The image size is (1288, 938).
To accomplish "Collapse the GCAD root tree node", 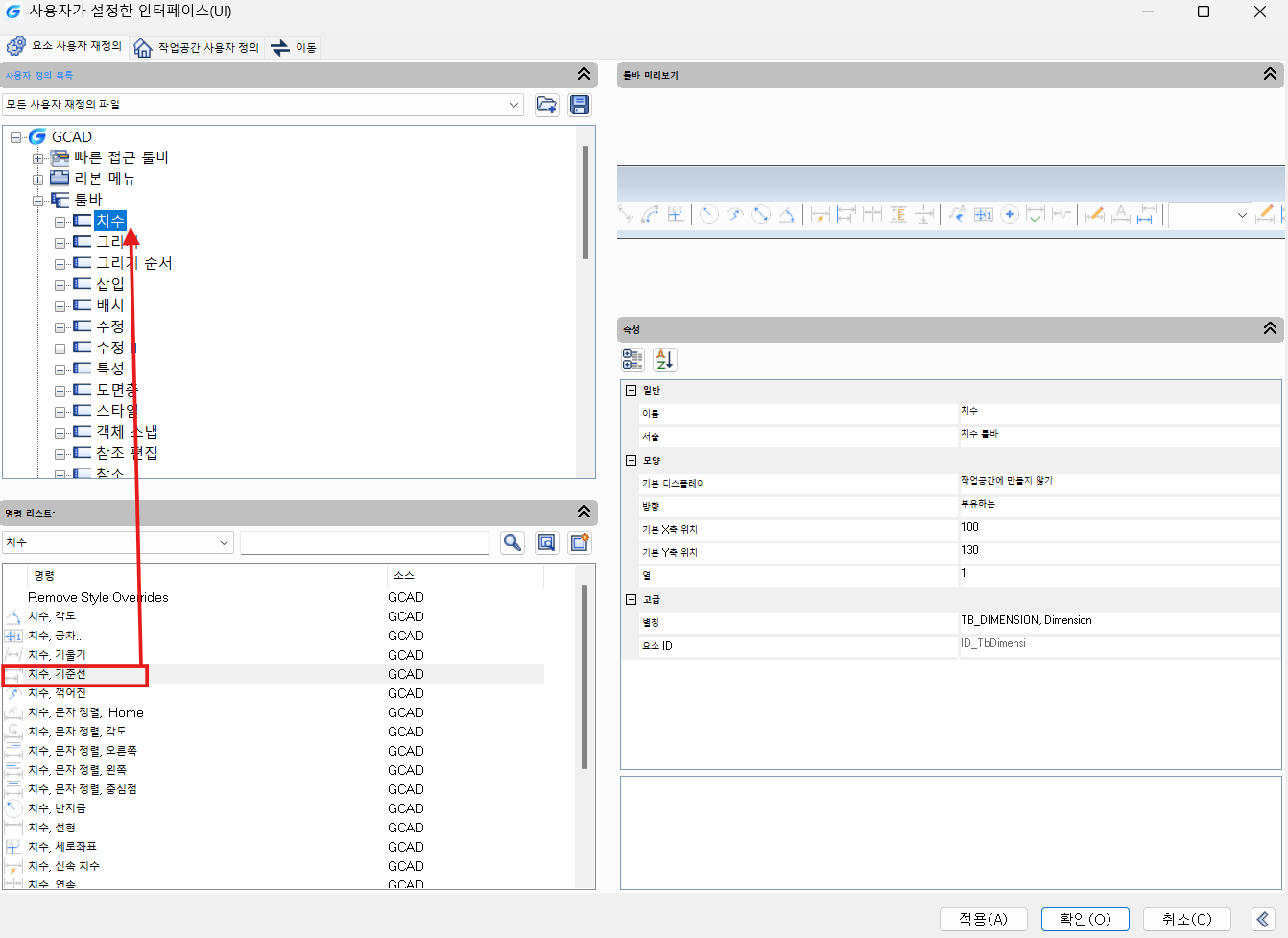I will click(x=16, y=137).
